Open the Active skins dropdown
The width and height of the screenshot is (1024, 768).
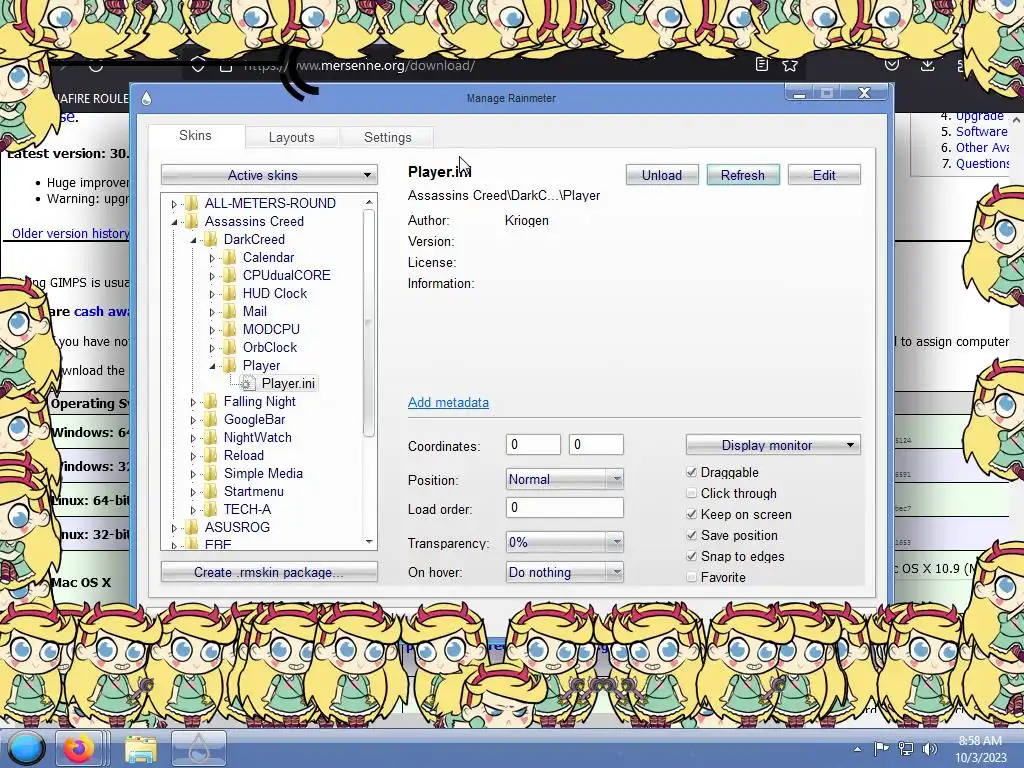269,175
